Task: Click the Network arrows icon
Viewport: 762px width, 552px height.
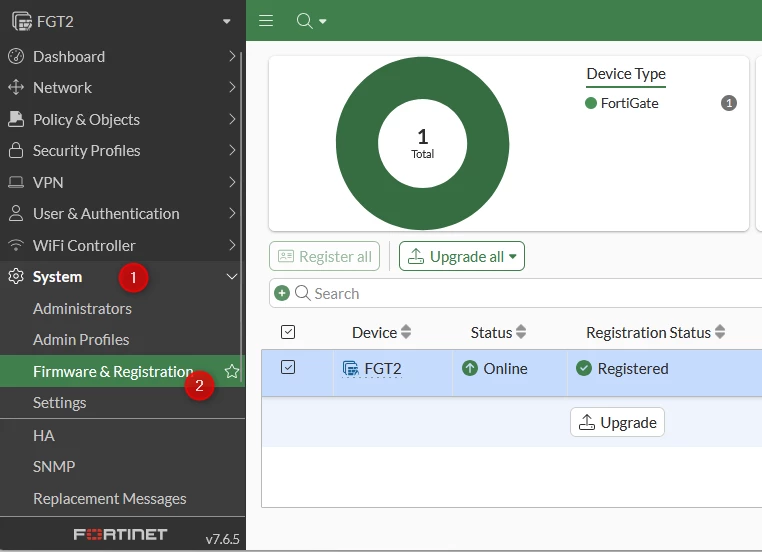Action: (16, 87)
